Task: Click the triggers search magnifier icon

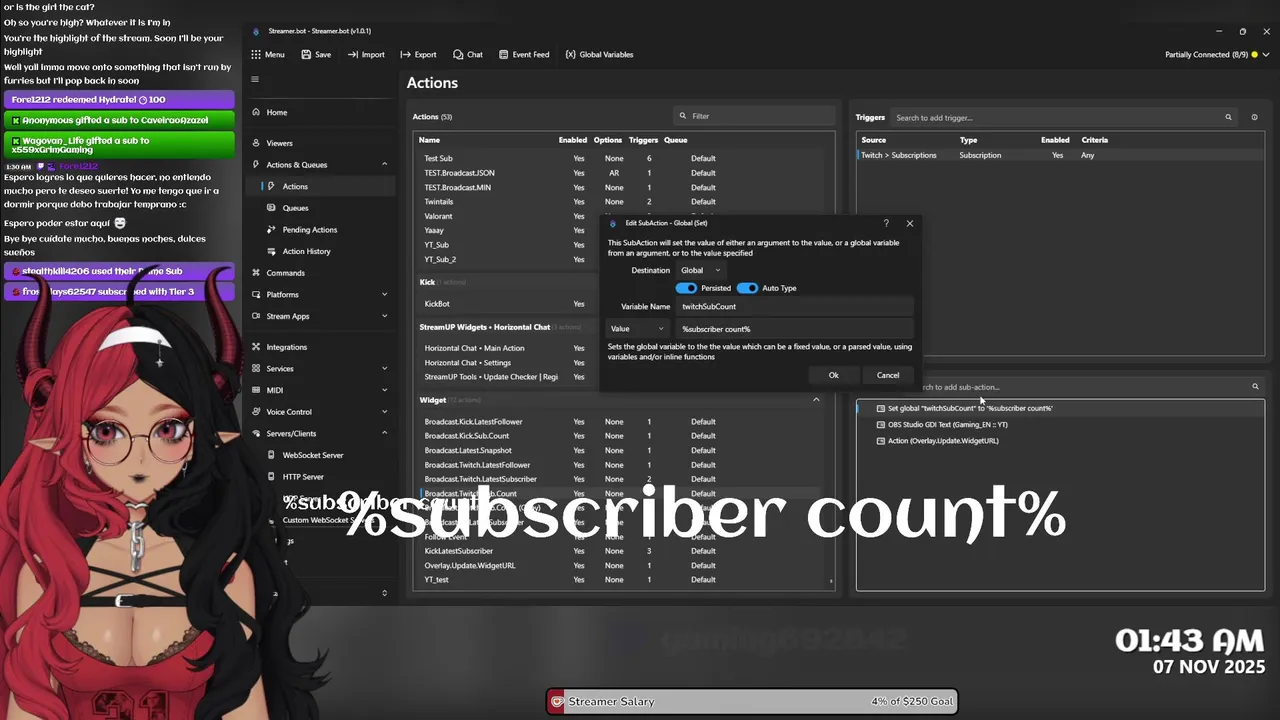Action: click(x=1228, y=117)
